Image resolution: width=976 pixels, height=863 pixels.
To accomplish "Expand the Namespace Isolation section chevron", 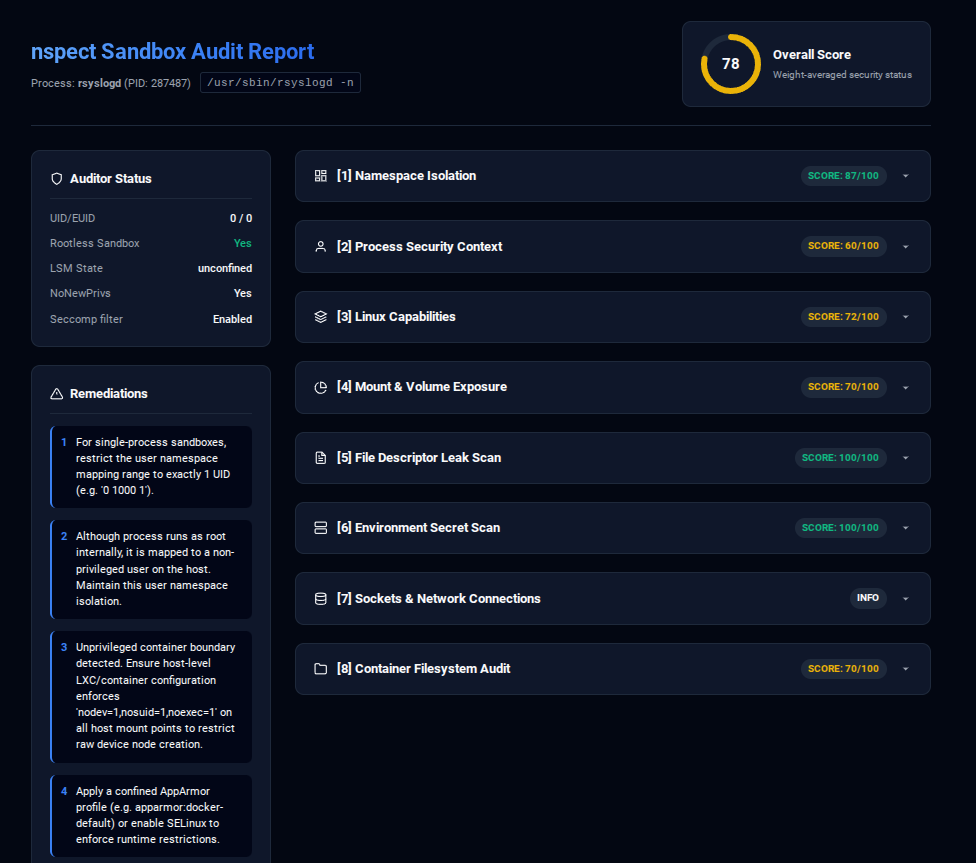I will click(x=906, y=176).
